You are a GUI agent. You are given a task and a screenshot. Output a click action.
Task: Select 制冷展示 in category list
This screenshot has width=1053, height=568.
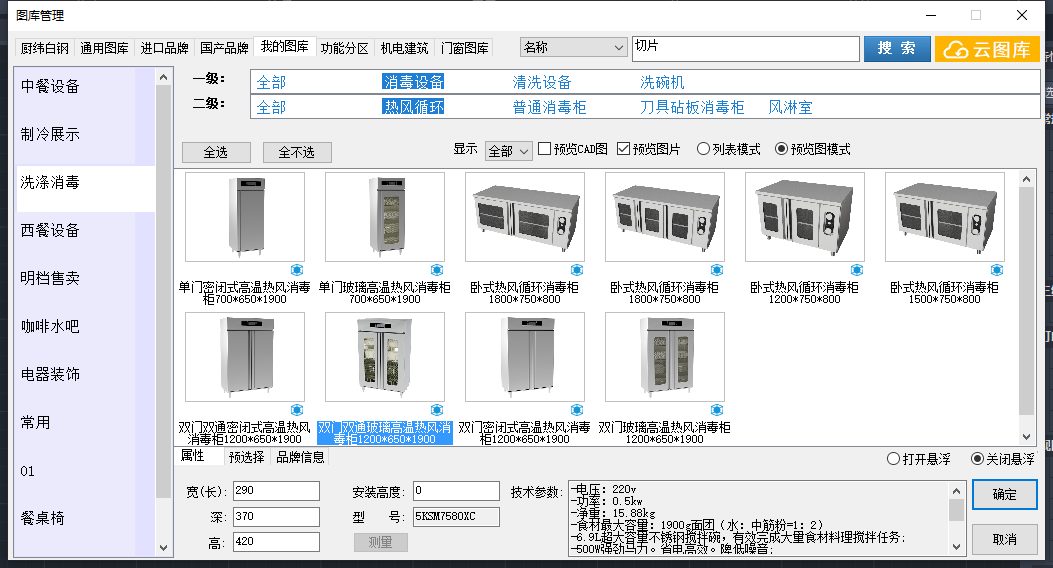click(x=85, y=134)
